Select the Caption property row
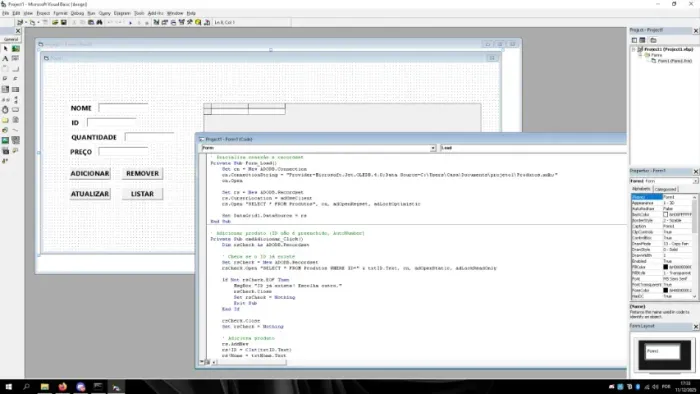This screenshot has width=700, height=394. click(662, 226)
